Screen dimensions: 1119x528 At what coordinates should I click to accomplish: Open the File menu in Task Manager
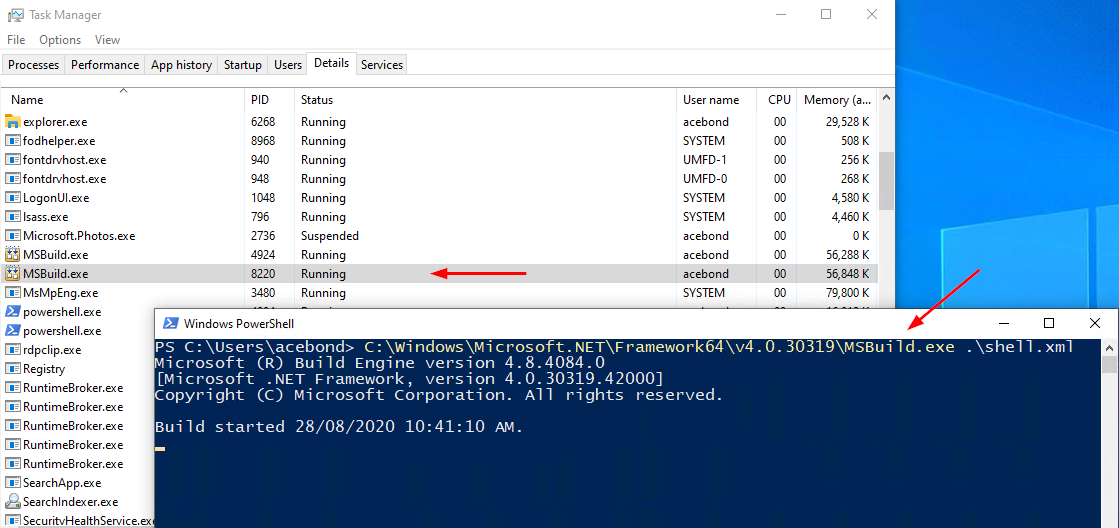16,40
